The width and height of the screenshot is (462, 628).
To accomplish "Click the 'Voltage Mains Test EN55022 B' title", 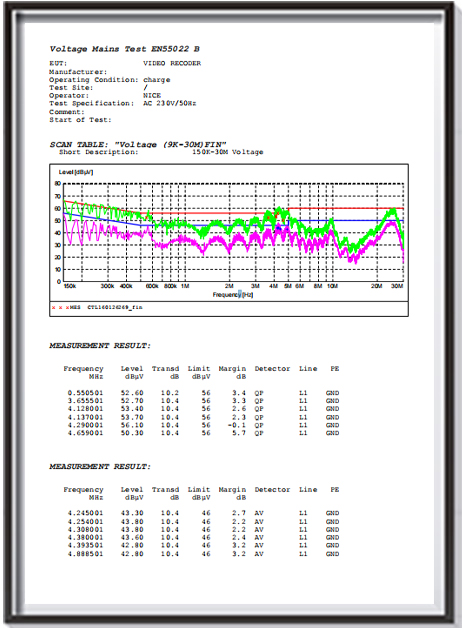I will tap(125, 49).
